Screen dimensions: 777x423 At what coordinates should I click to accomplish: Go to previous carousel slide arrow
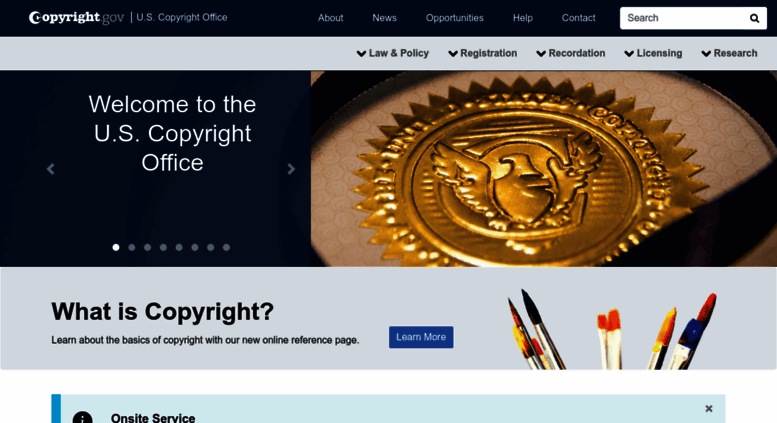51,169
